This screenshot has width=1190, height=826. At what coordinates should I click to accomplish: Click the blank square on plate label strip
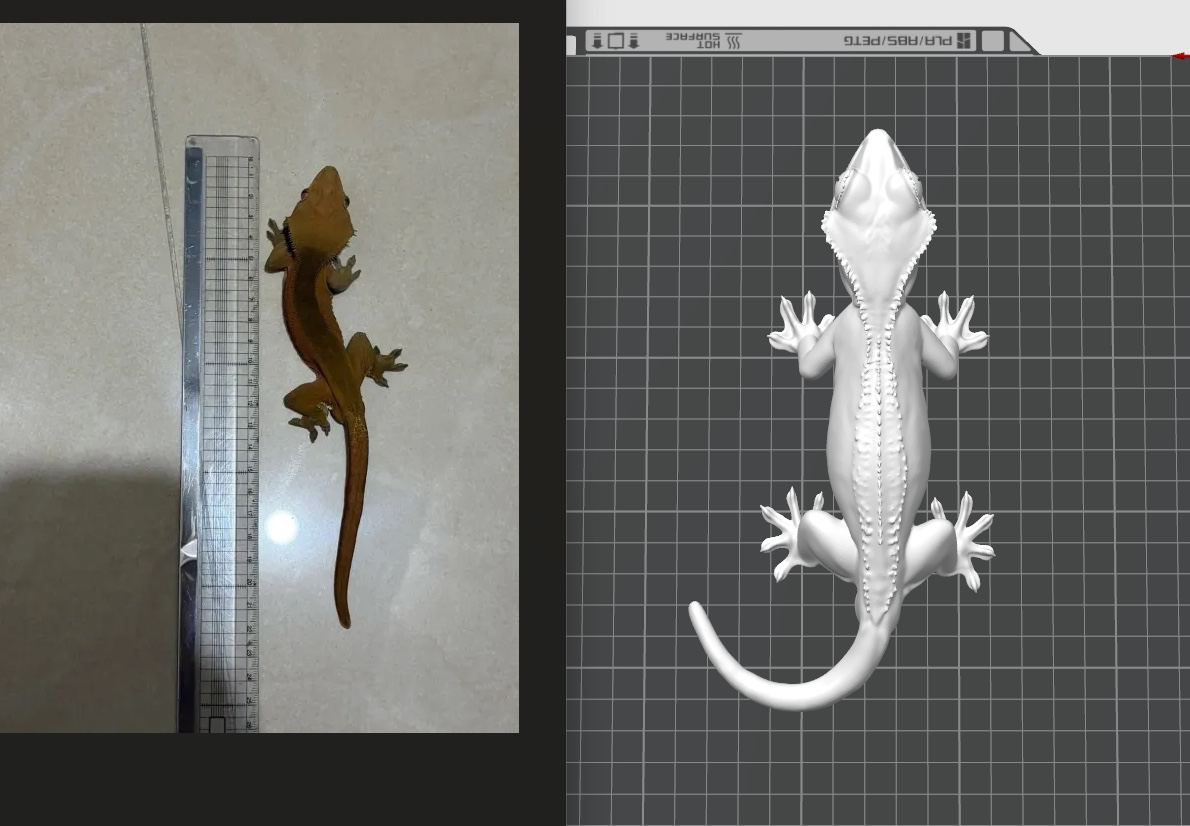992,41
